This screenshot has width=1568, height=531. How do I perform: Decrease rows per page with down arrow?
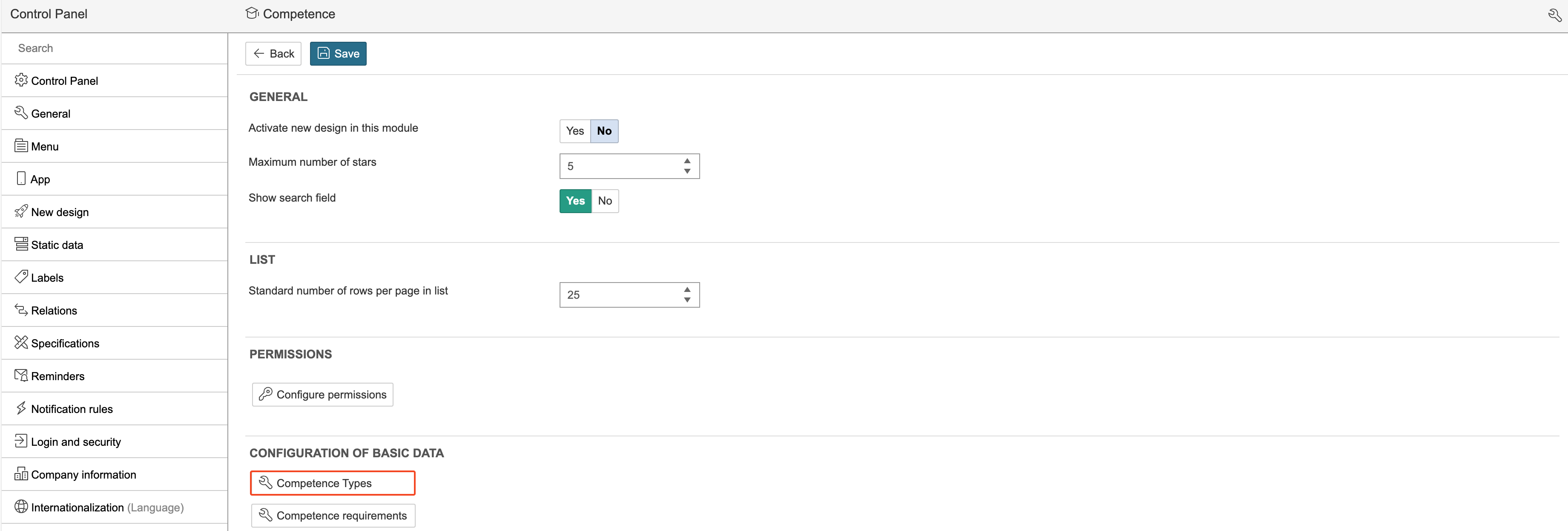[x=686, y=300]
